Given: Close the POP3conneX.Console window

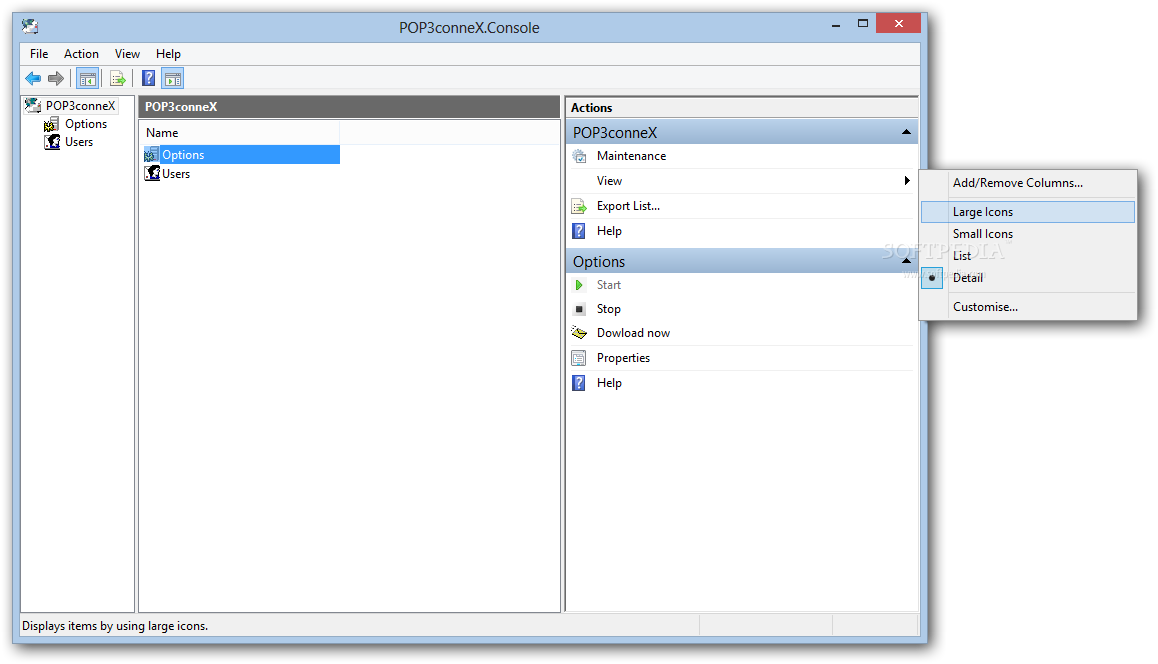Looking at the screenshot, I should pos(899,24).
